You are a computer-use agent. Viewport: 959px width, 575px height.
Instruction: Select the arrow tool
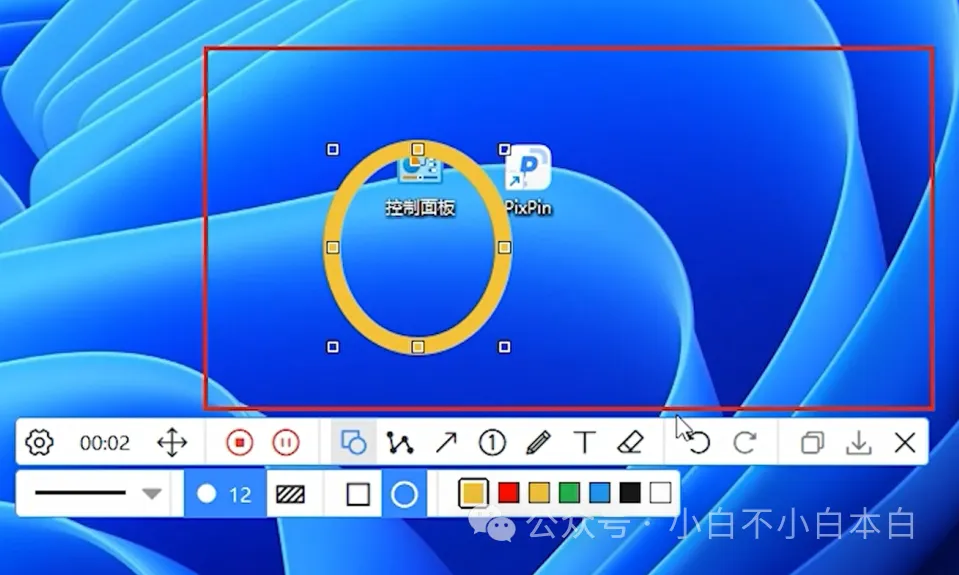446,442
